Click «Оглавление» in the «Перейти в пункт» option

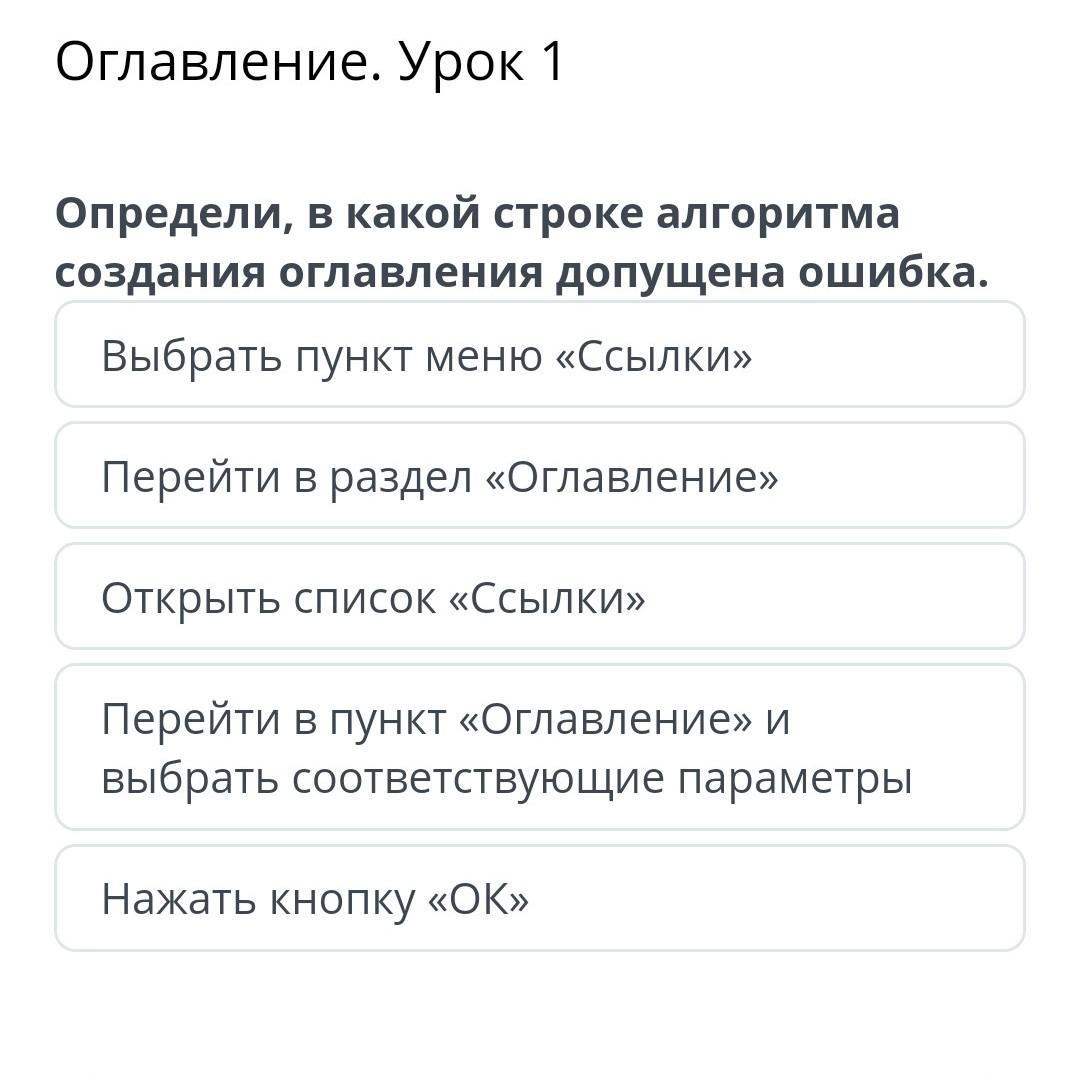pyautogui.click(x=606, y=719)
